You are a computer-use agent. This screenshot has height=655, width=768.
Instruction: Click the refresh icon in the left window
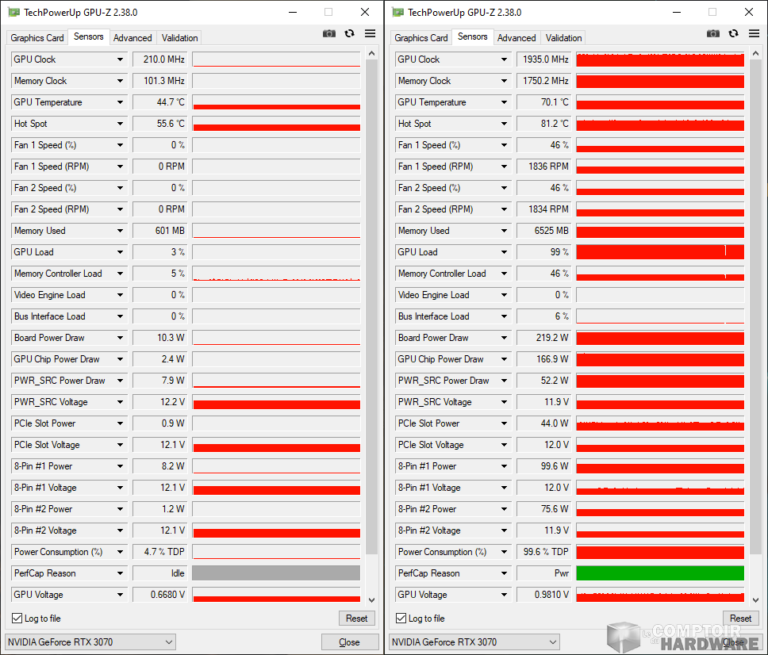[349, 33]
